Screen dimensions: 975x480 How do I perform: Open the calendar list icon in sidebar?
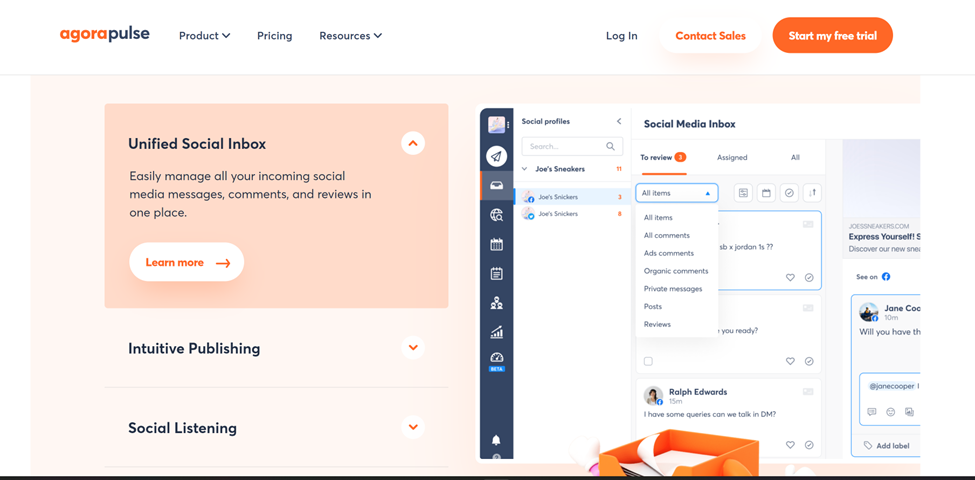coord(496,274)
